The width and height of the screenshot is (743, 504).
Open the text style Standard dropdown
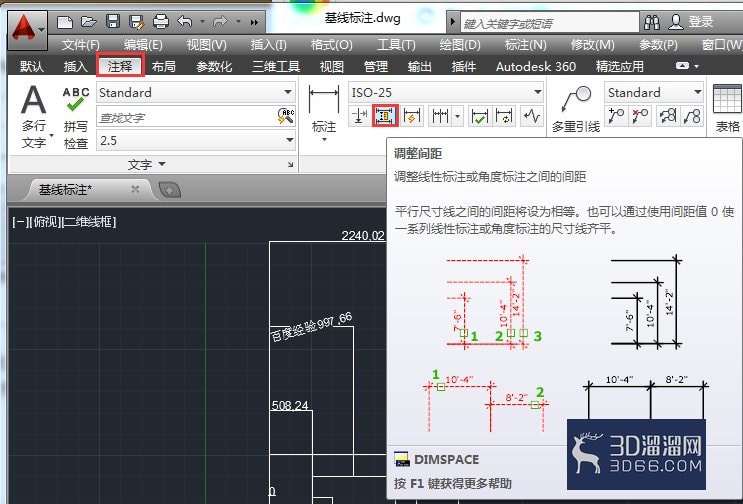point(196,92)
